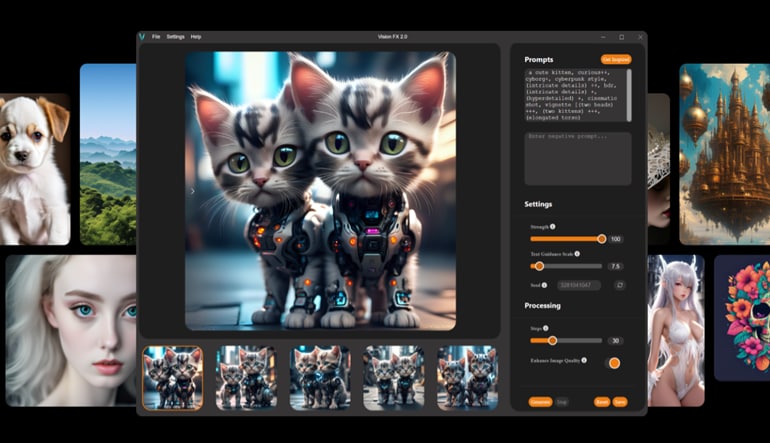770x443 pixels.
Task: Click the Text Guidance Scale slider handle
Action: [539, 266]
